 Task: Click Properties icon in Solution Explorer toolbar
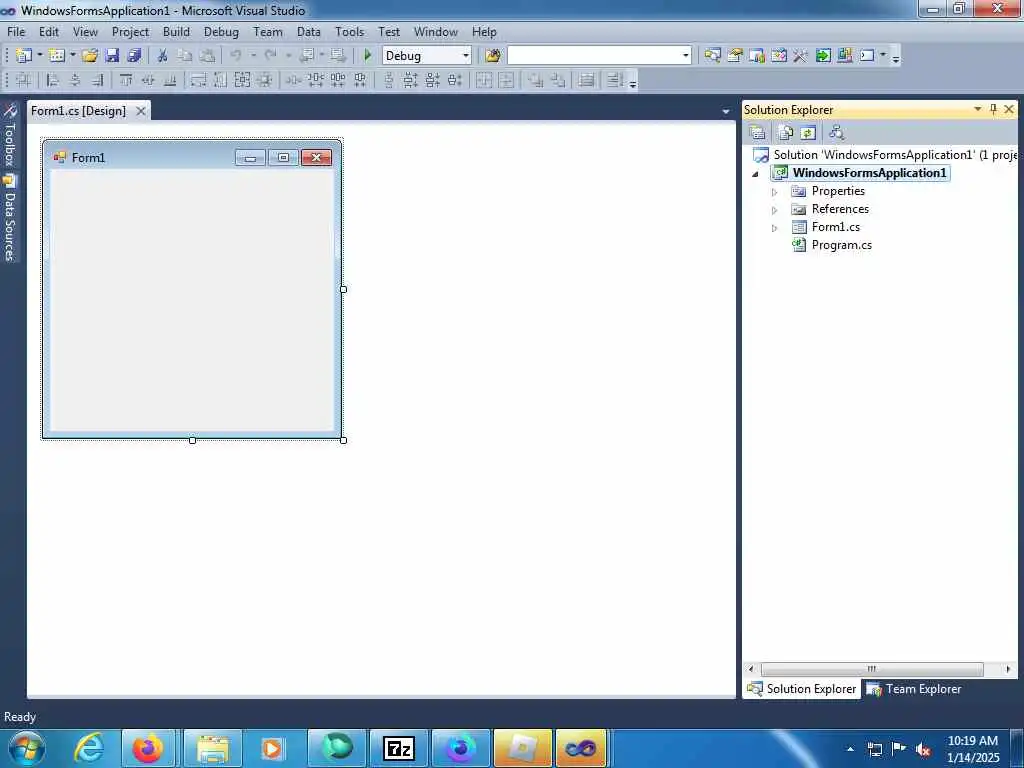click(758, 133)
